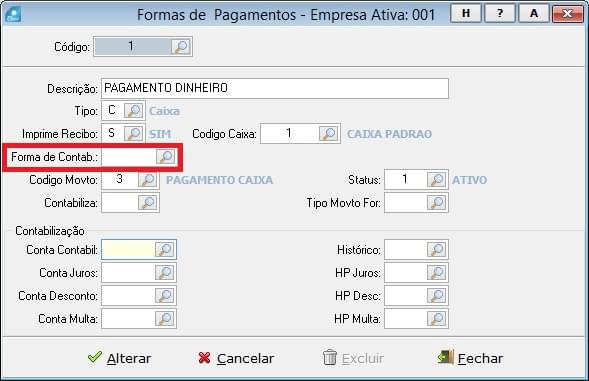Click the Cancelar button
Screen dimensions: 589x381
tap(236, 358)
